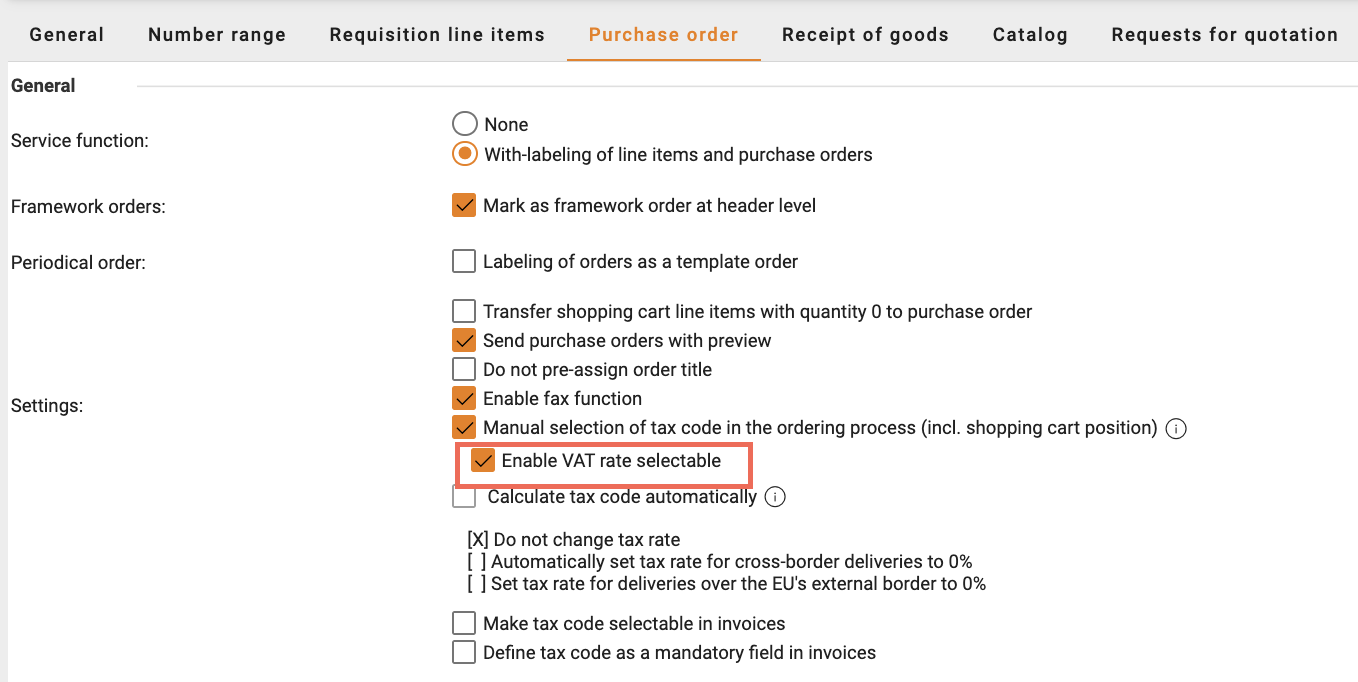1358x682 pixels.
Task: Tick Do not pre-assign order title
Action: coord(464,369)
